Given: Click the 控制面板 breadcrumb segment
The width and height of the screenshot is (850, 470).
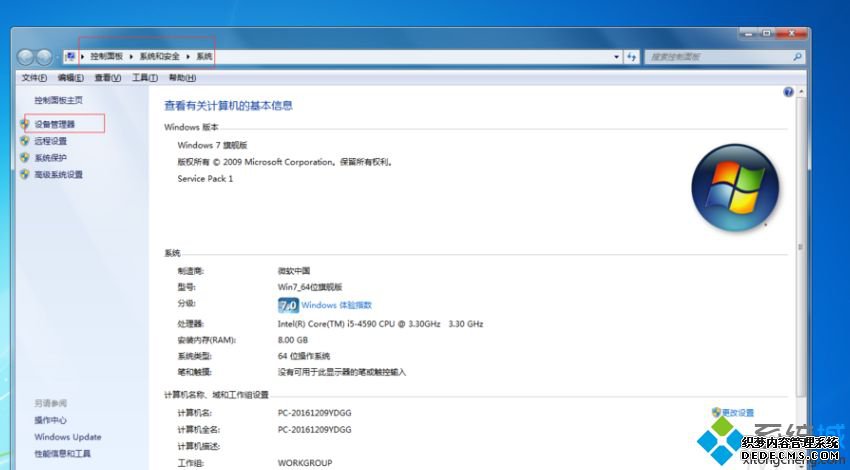Looking at the screenshot, I should (x=107, y=56).
